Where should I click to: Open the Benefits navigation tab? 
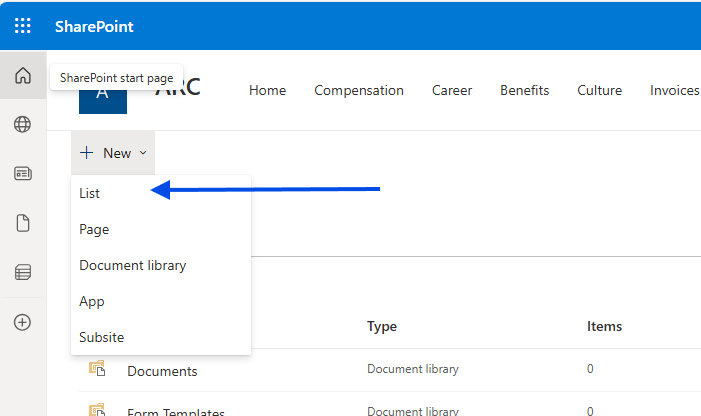[x=525, y=90]
